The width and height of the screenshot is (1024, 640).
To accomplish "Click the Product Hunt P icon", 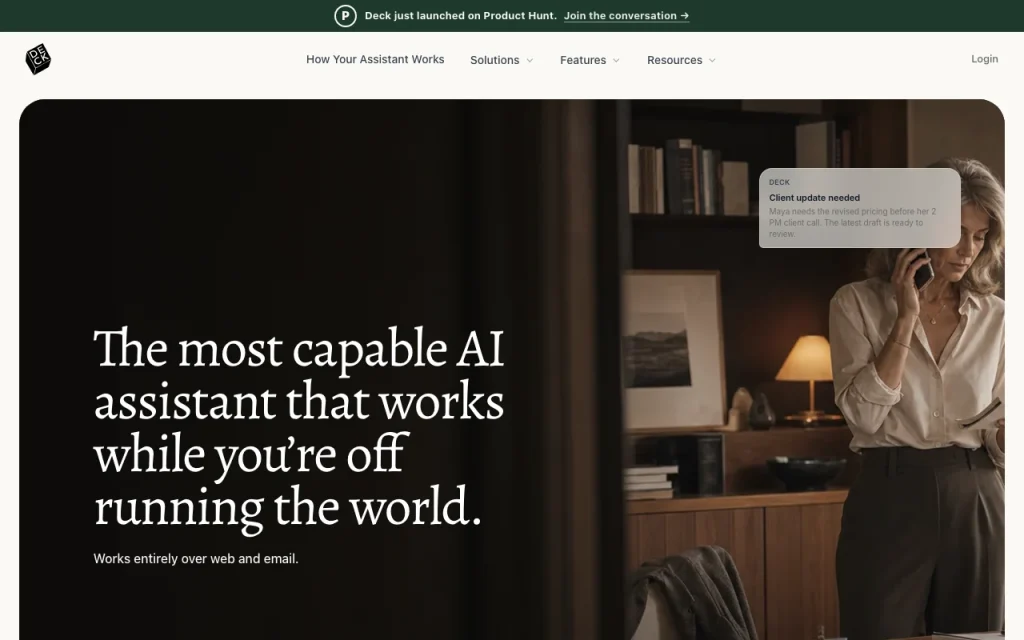I will pyautogui.click(x=345, y=16).
